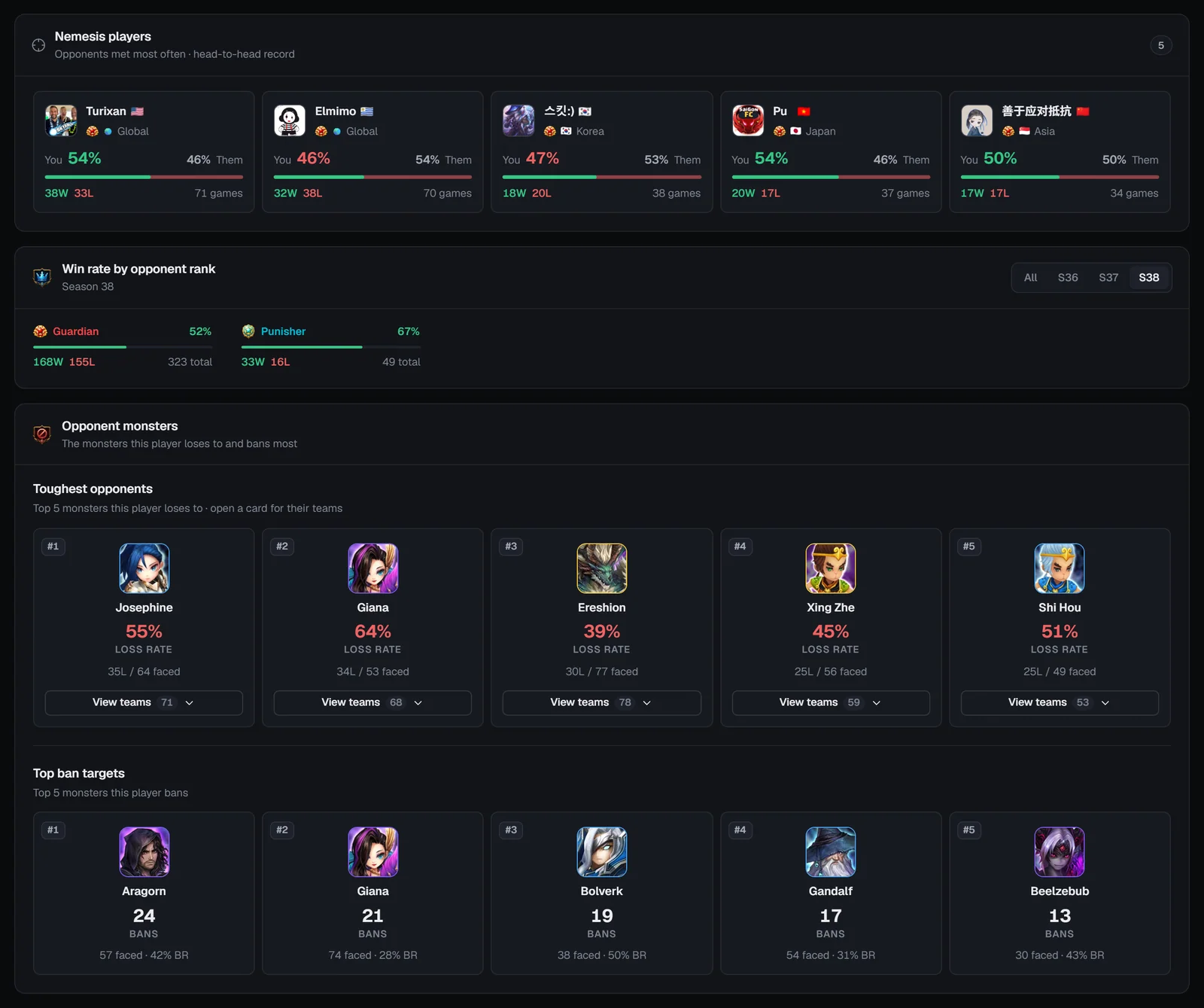This screenshot has width=1204, height=1008.
Task: Expand View teams for Josephine
Action: tap(144, 702)
